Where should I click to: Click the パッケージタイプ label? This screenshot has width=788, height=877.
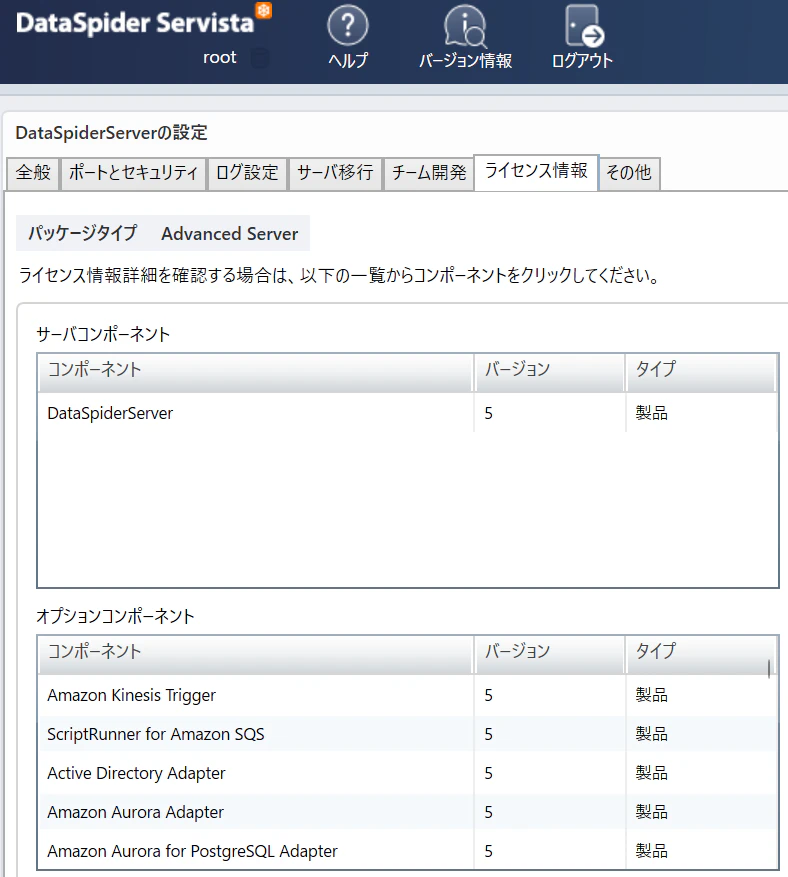click(83, 233)
